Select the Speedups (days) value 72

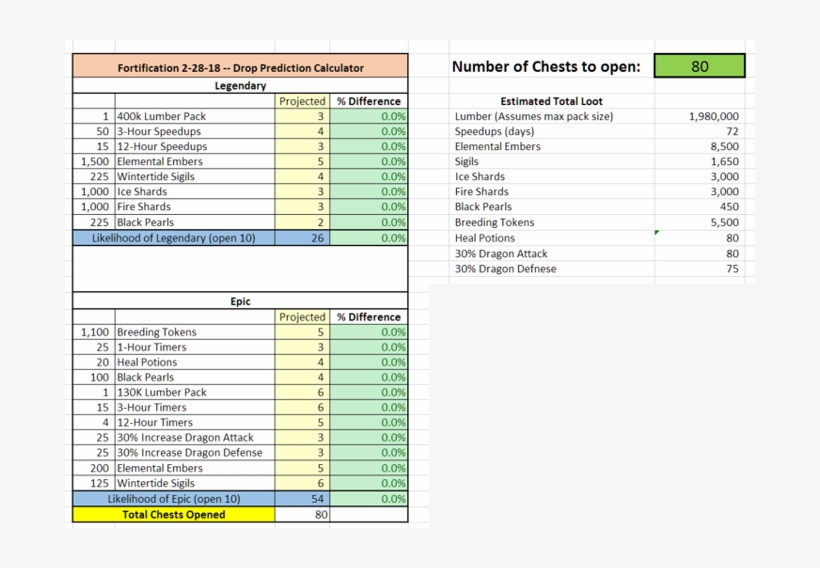pos(700,131)
